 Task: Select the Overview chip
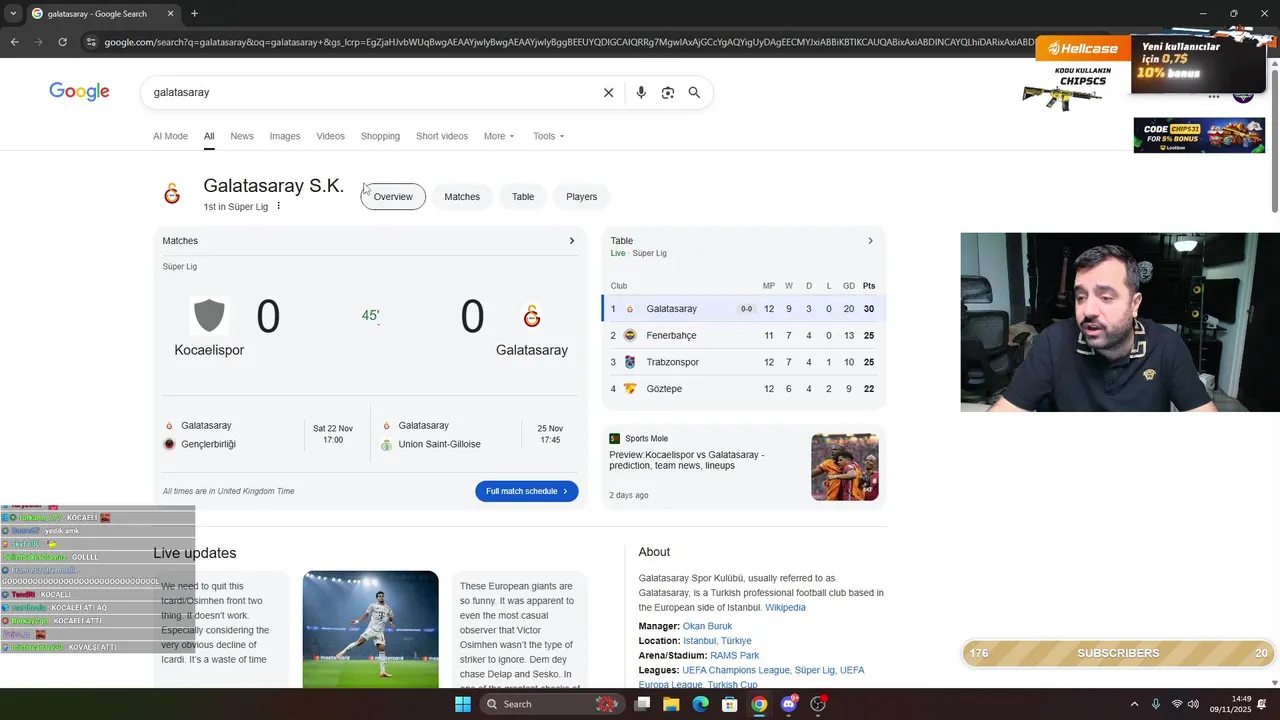coord(393,197)
